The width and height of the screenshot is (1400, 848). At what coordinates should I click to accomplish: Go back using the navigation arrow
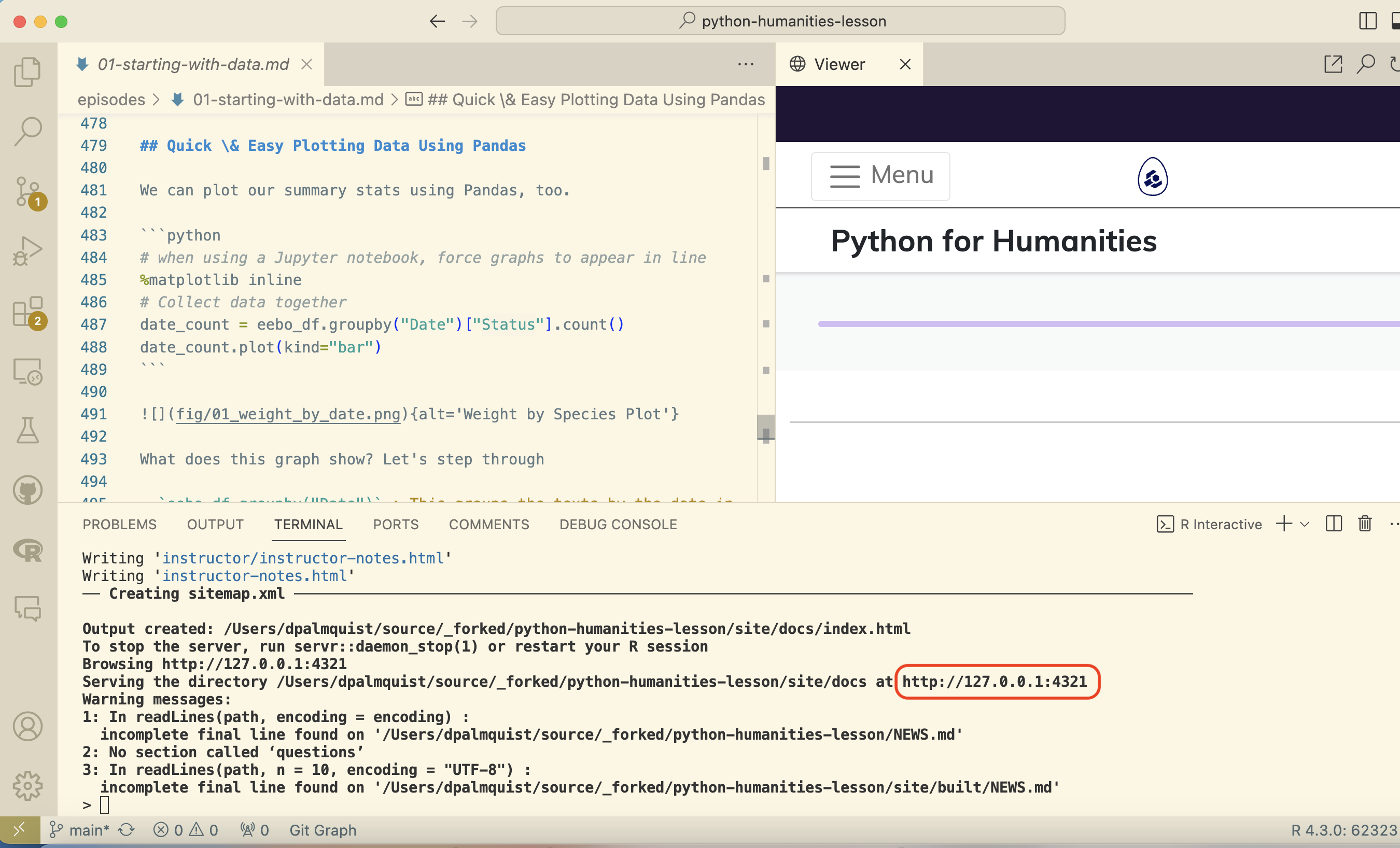(x=437, y=22)
